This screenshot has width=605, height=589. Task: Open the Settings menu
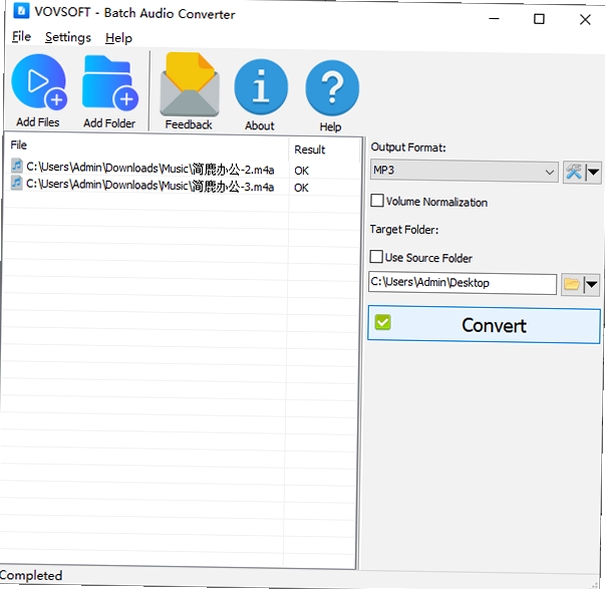tap(68, 37)
